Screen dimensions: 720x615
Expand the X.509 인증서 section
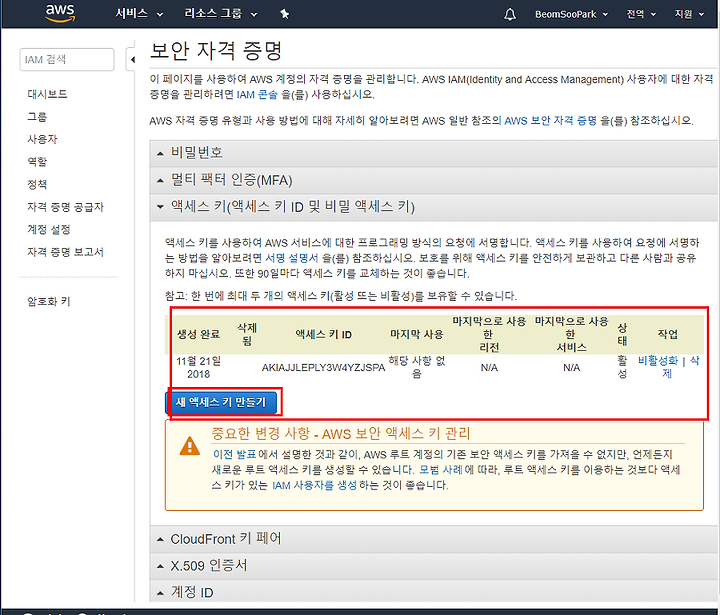(433, 566)
